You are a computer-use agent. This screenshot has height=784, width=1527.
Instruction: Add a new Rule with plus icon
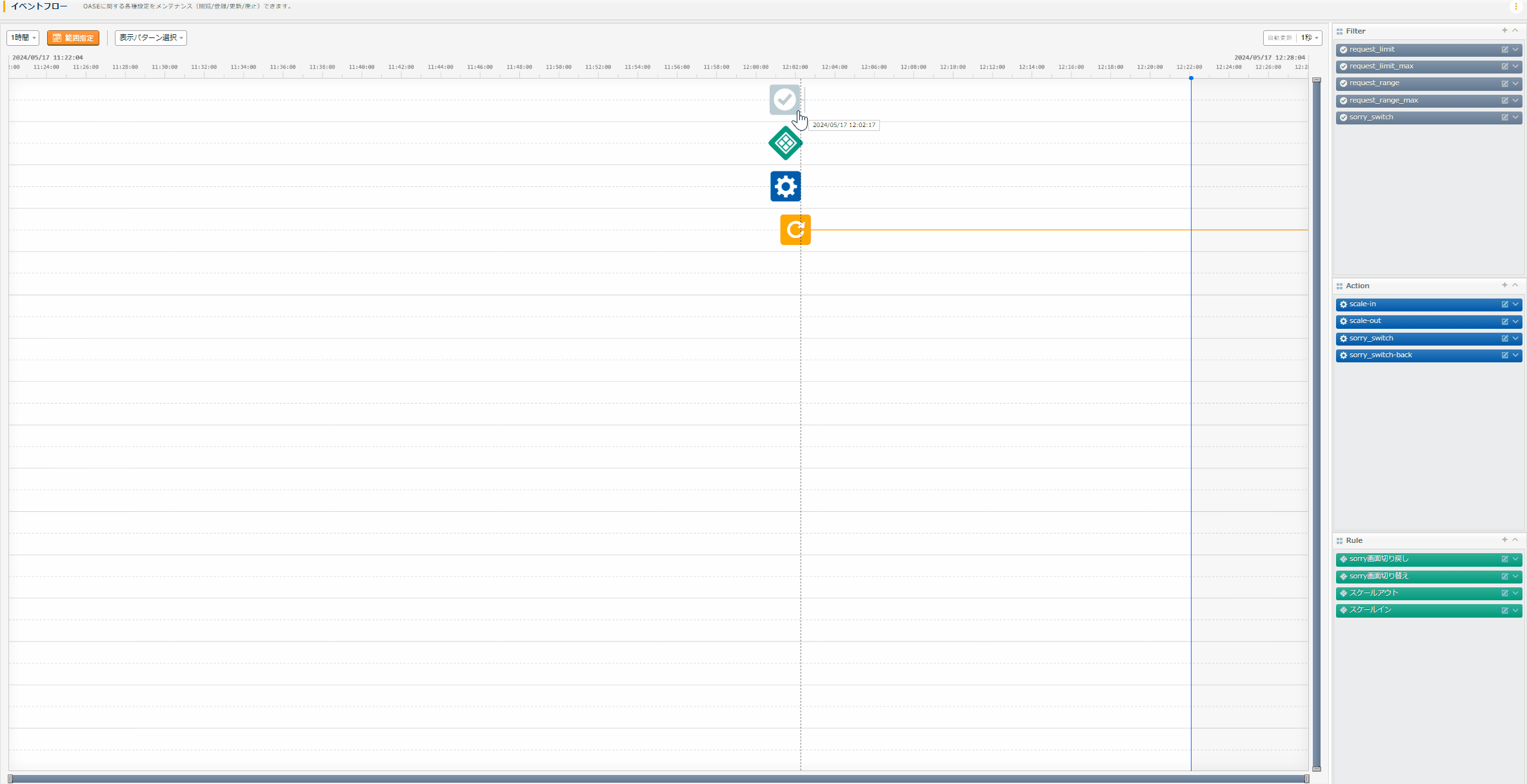pos(1504,540)
